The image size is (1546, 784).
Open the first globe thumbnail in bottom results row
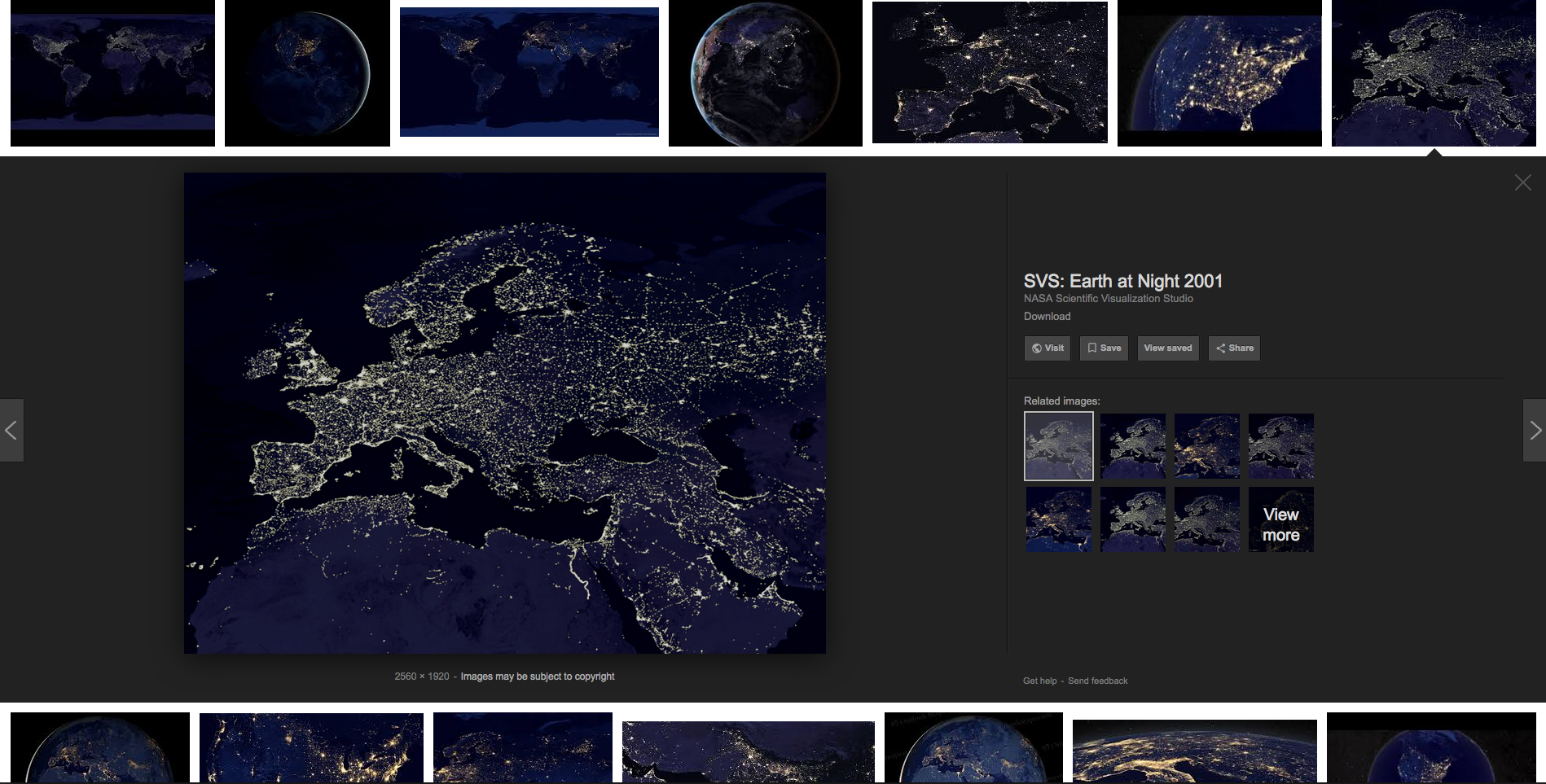[x=100, y=748]
